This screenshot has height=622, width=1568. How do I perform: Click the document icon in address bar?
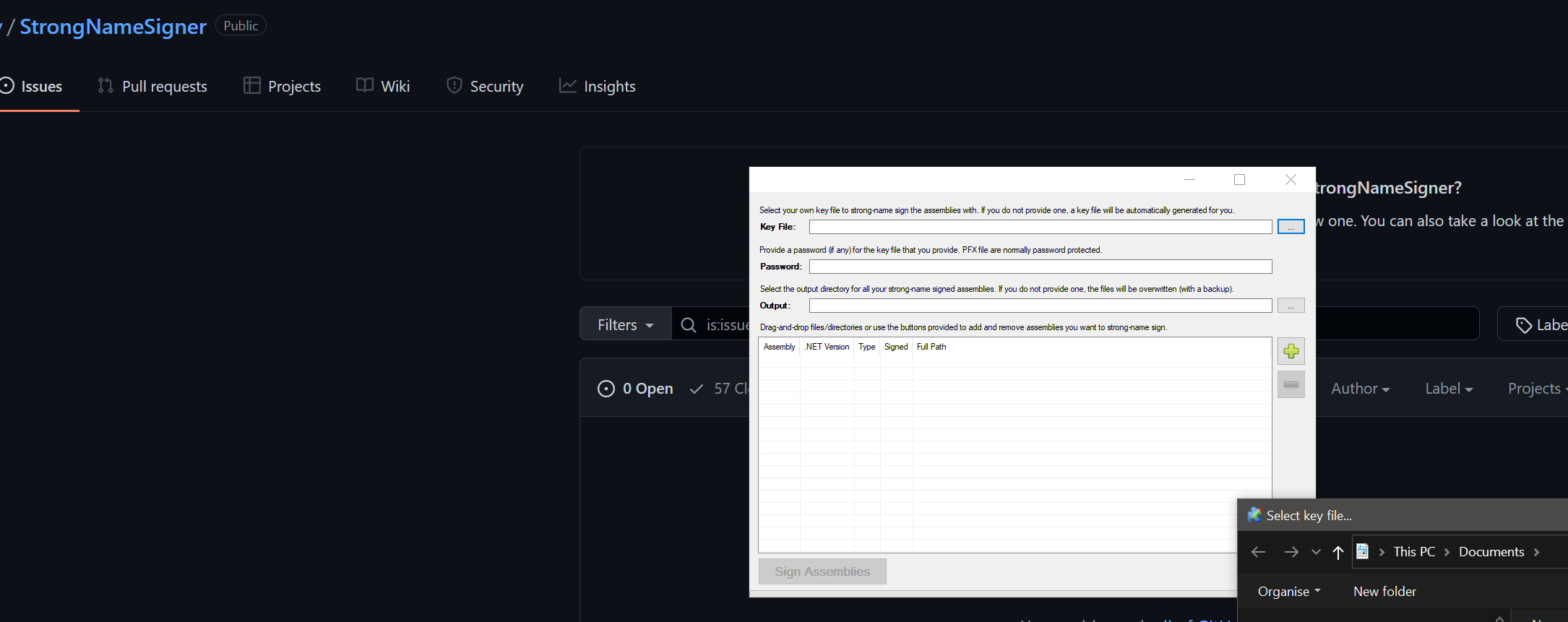click(1362, 551)
